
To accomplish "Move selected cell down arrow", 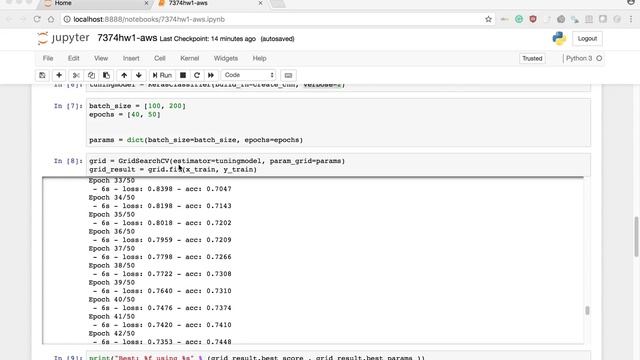I will pyautogui.click(x=139, y=76).
